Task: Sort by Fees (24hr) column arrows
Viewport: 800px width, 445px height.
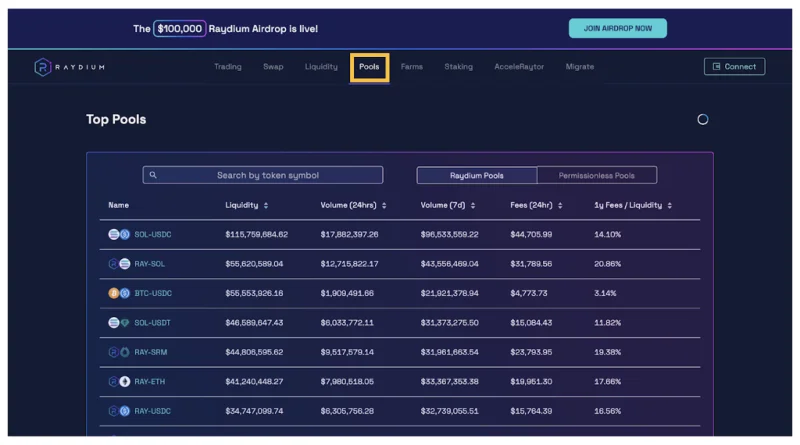Action: tap(560, 205)
